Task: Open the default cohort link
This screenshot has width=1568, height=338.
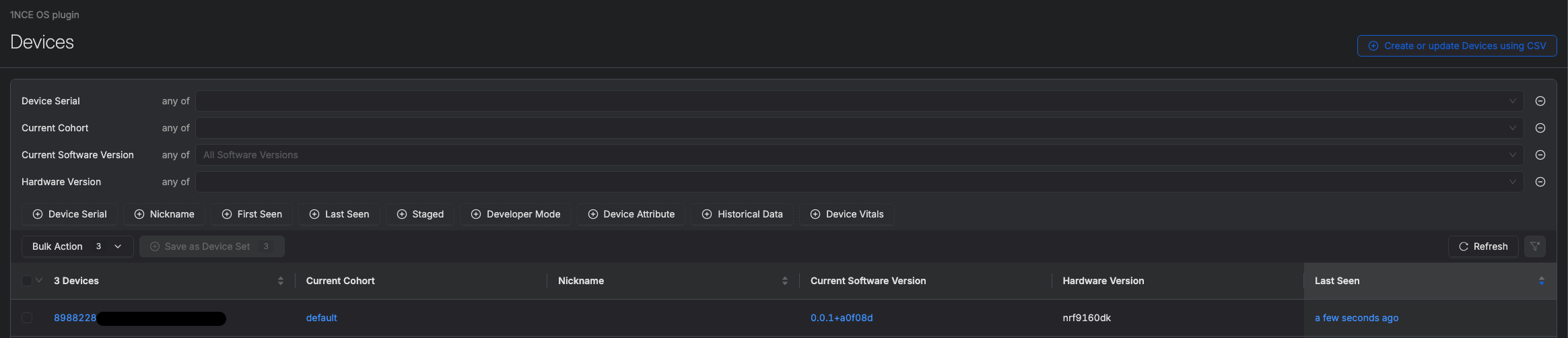Action: [x=321, y=318]
